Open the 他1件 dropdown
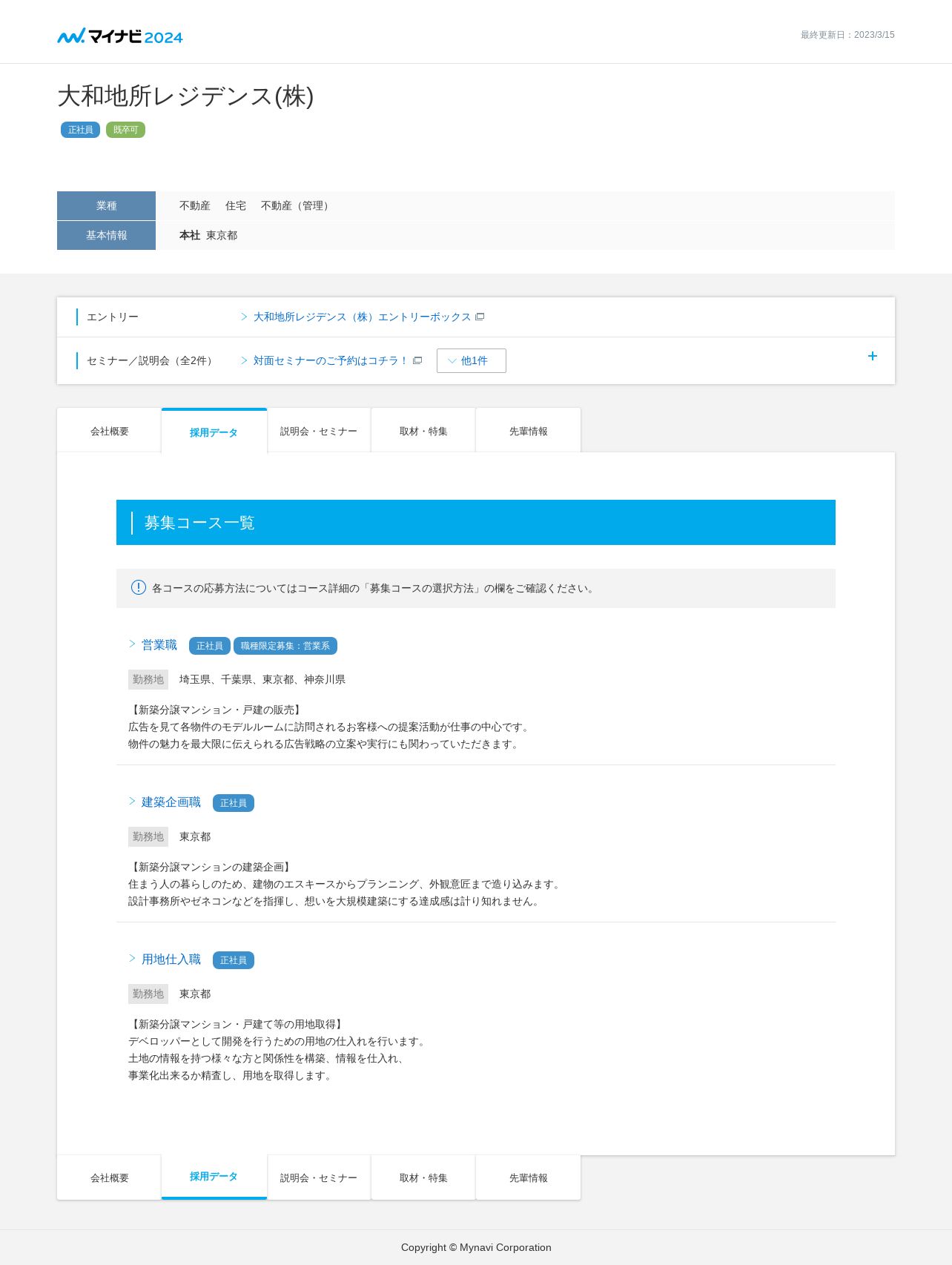Image resolution: width=952 pixels, height=1265 pixels. pyautogui.click(x=472, y=360)
